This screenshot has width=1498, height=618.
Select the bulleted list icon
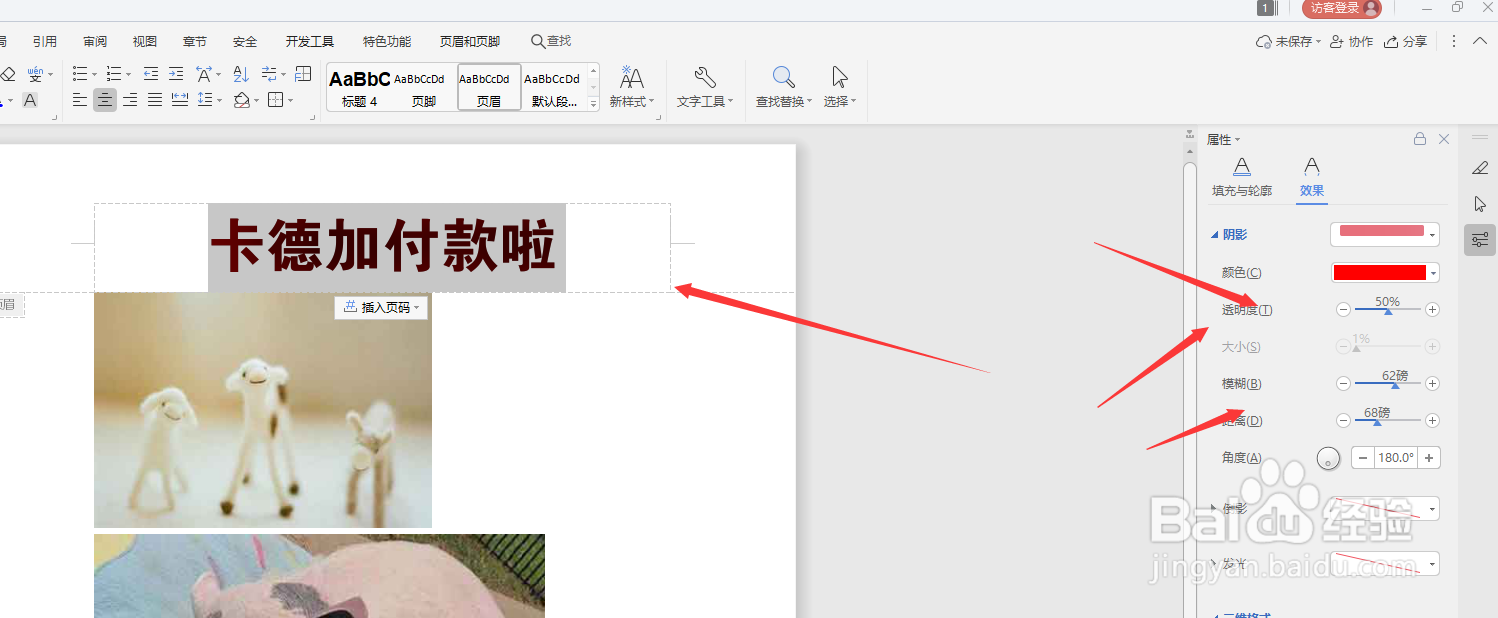[x=80, y=74]
